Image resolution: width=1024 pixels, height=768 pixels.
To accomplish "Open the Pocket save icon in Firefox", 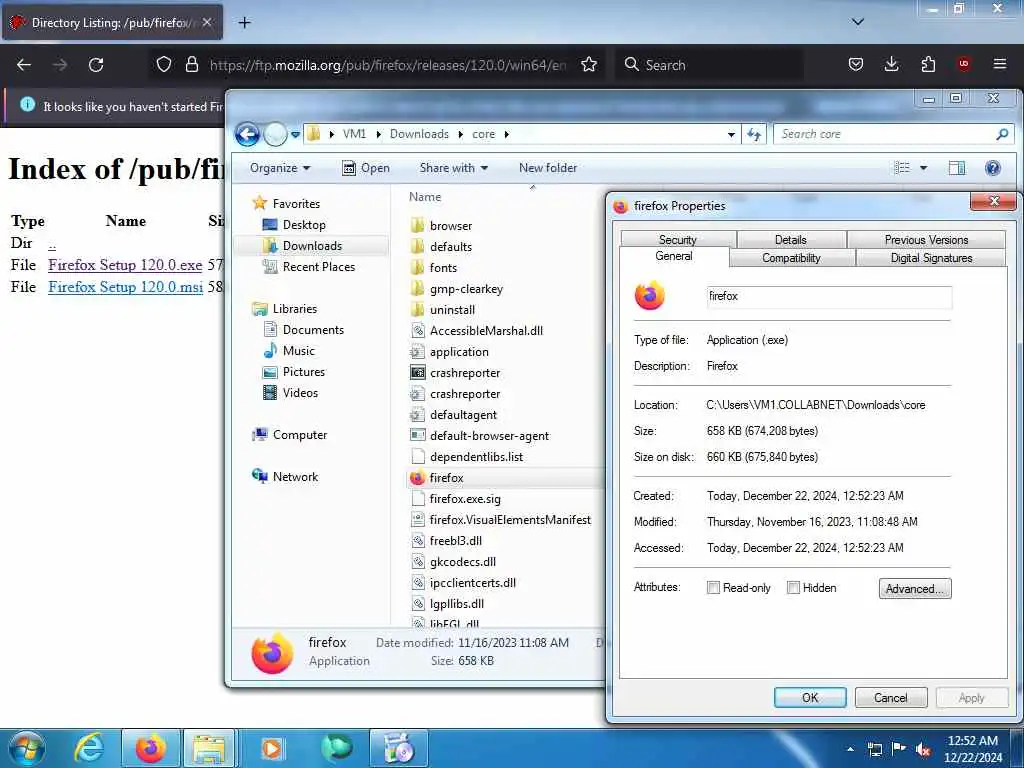I will [856, 65].
